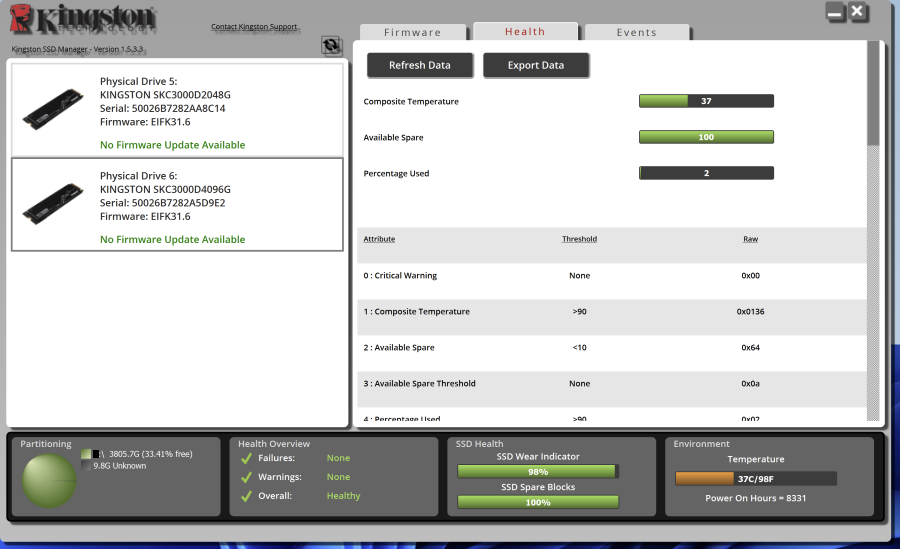Viewport: 900px width, 549px height.
Task: Click Drive 6 'No Firmware Update Available' text
Action: point(172,239)
